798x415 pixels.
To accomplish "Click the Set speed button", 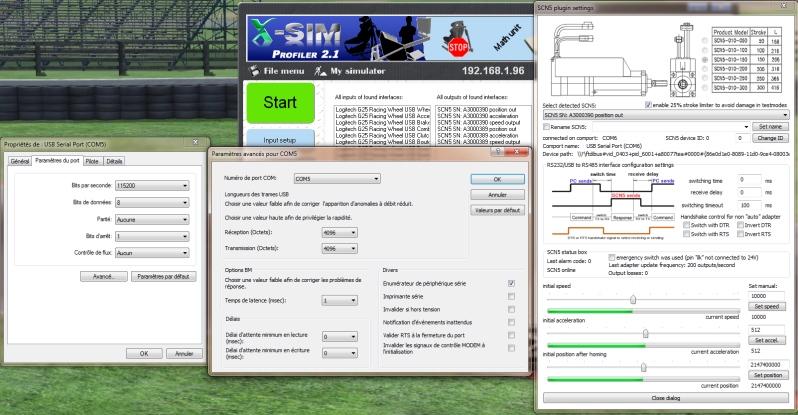I will click(766, 307).
